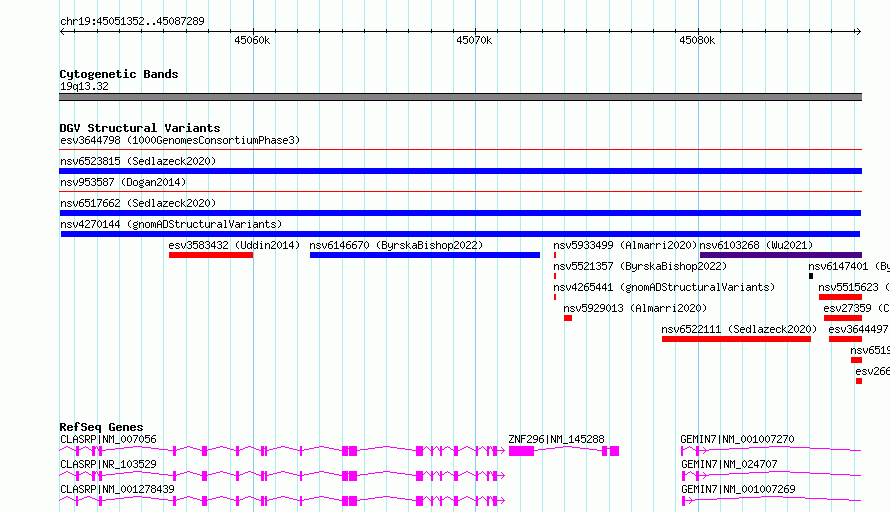Open nsv5515623 variant label
Screen dimensions: 890x512
click(x=854, y=287)
